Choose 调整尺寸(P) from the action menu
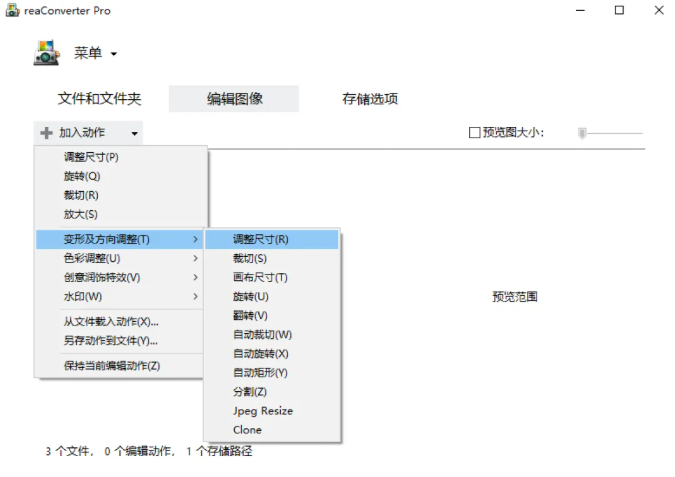 (x=121, y=157)
